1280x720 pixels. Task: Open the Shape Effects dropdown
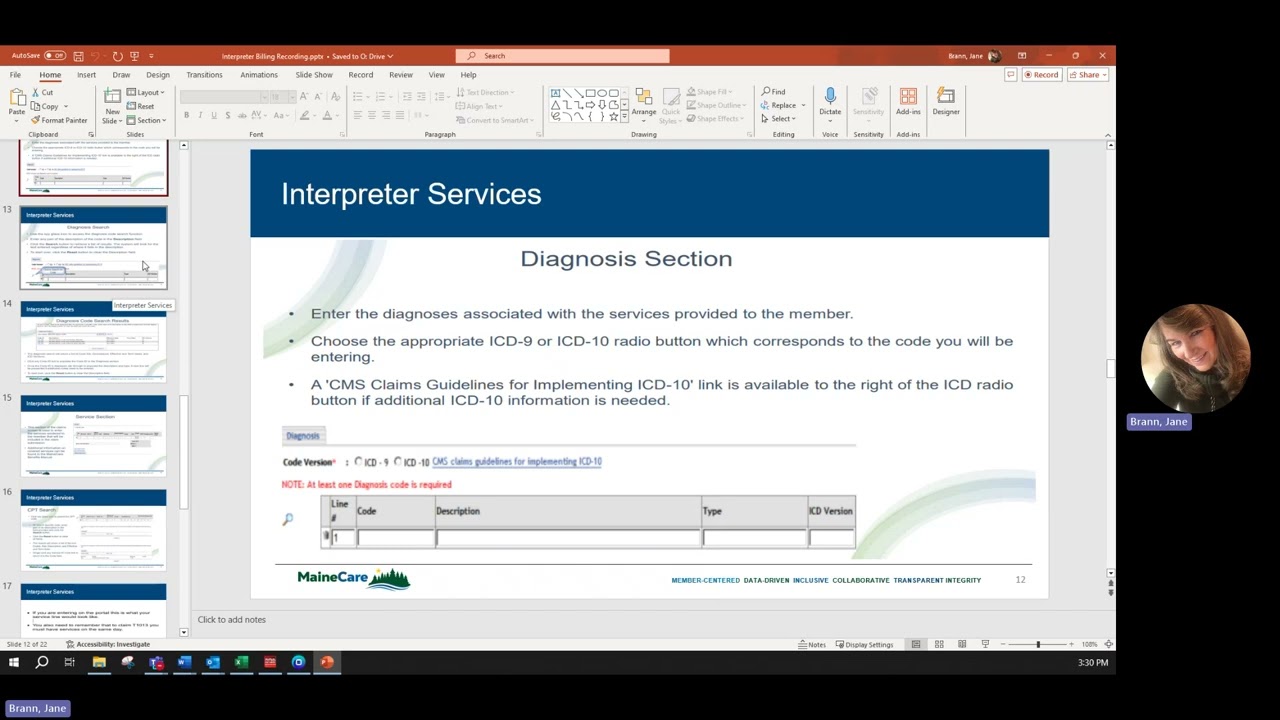tap(716, 119)
